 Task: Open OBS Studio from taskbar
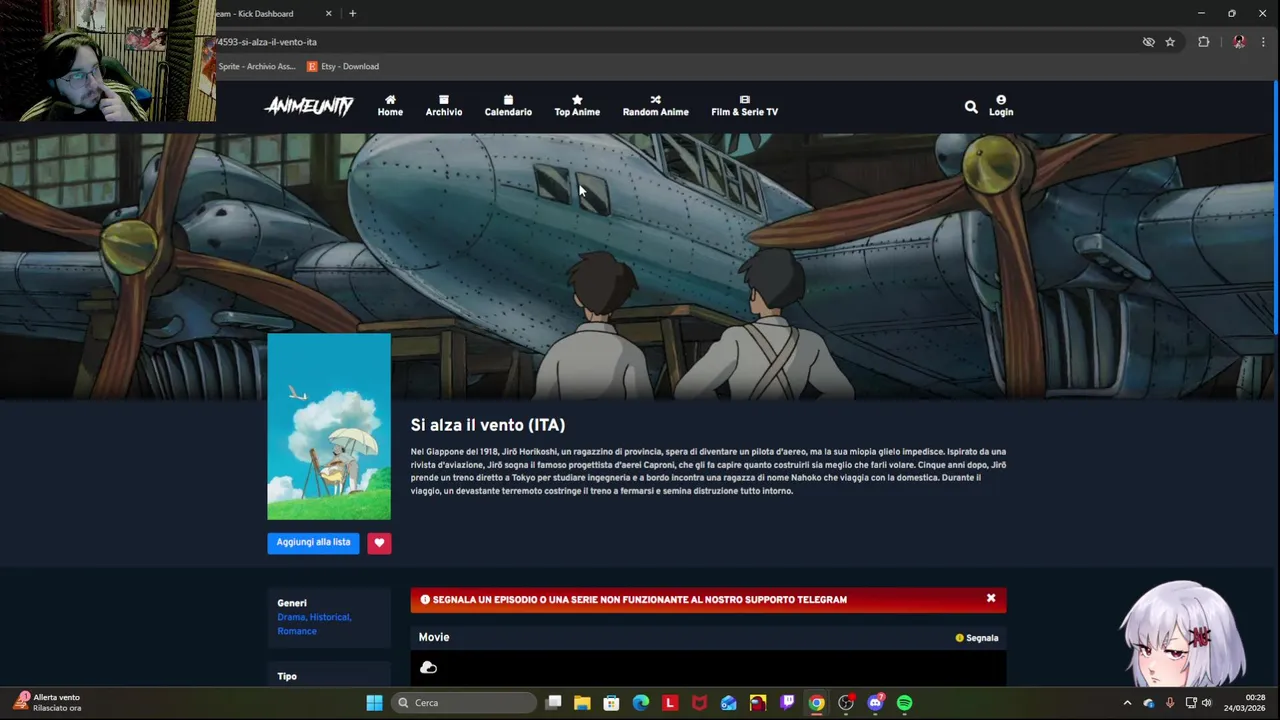pyautogui.click(x=846, y=703)
